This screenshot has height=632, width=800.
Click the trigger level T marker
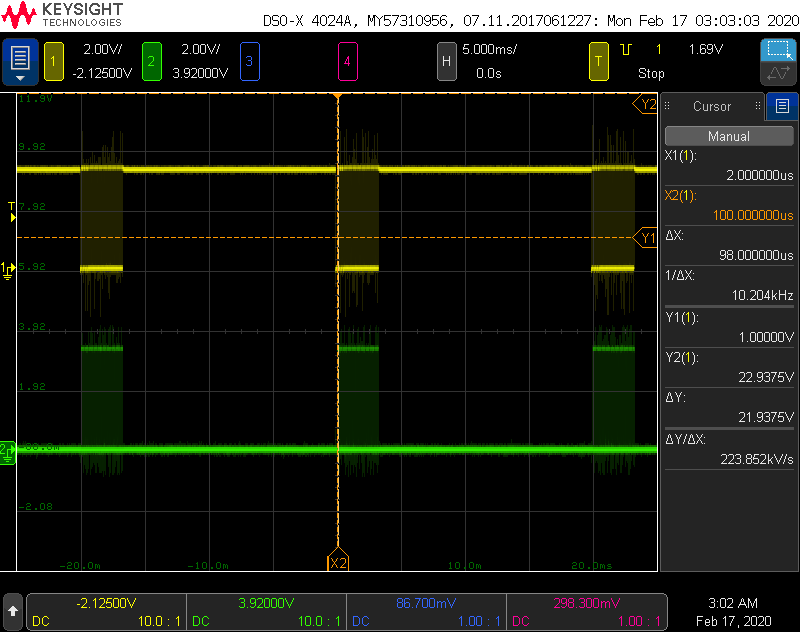tap(12, 212)
